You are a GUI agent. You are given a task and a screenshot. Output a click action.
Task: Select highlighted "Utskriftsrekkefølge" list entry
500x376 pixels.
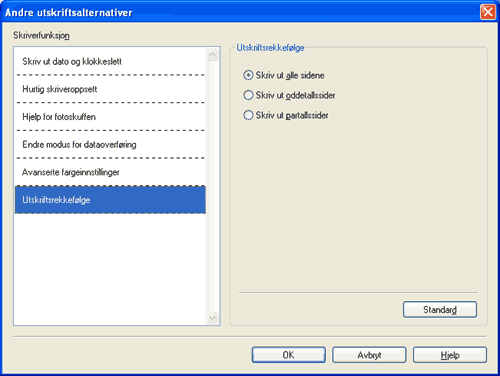pyautogui.click(x=110, y=200)
